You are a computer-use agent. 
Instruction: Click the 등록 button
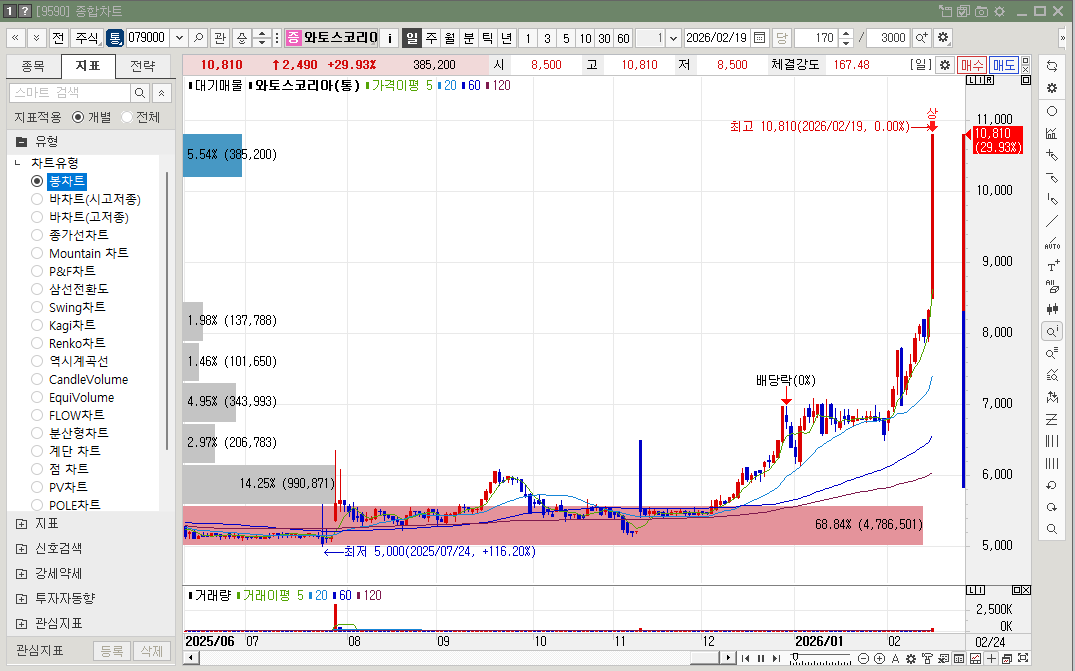pyautogui.click(x=112, y=651)
